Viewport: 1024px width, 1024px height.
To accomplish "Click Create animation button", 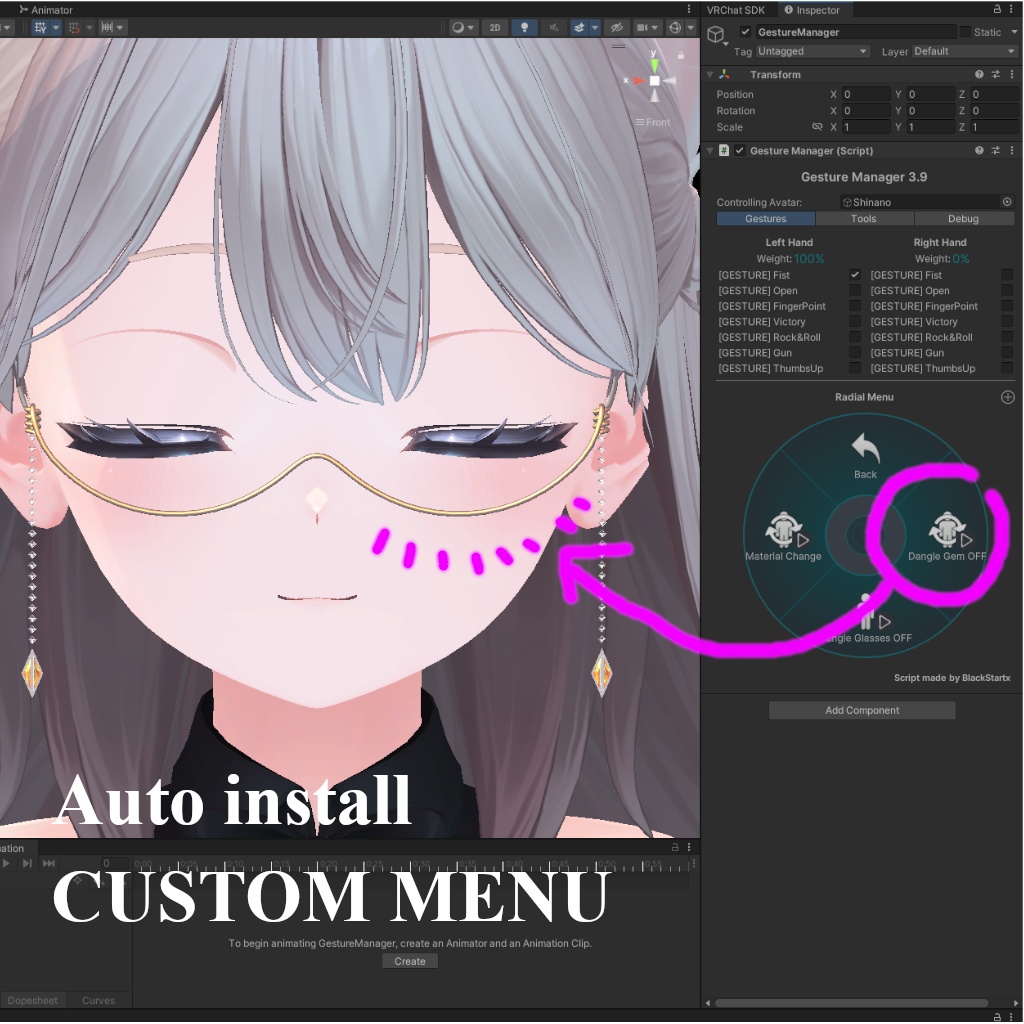I will coord(409,961).
